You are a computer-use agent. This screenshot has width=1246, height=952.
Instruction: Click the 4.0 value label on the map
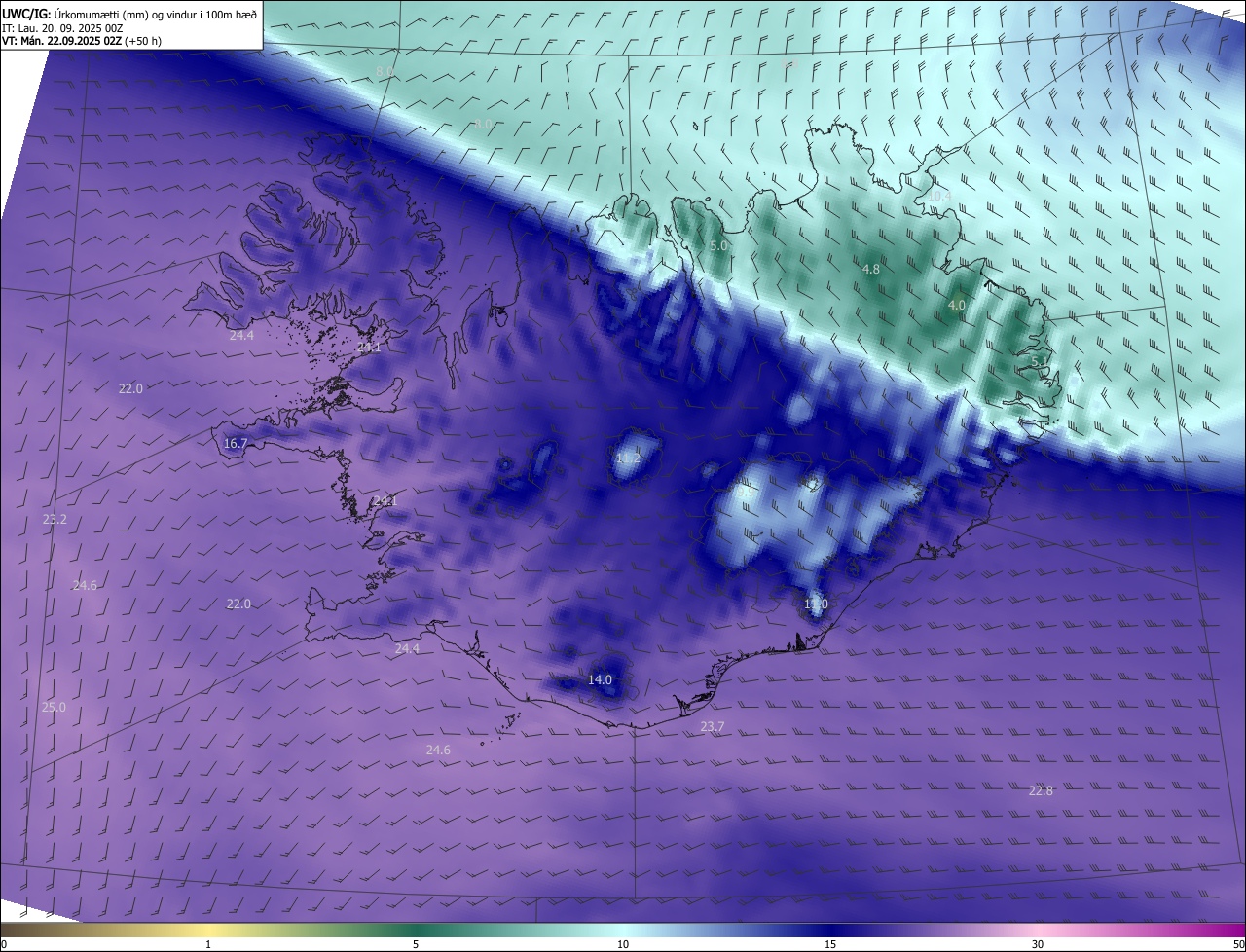[957, 305]
